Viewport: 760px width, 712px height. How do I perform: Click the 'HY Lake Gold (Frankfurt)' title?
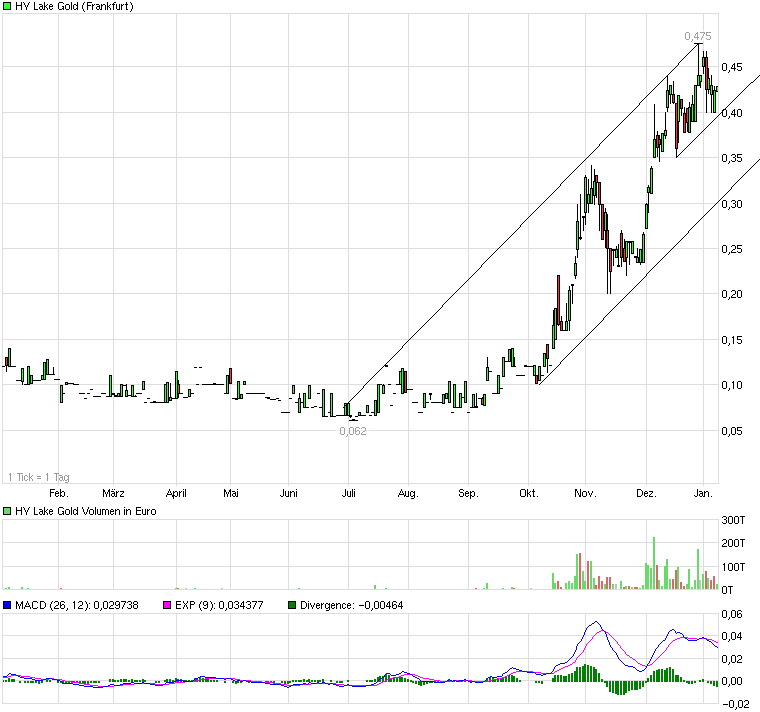coord(74,6)
